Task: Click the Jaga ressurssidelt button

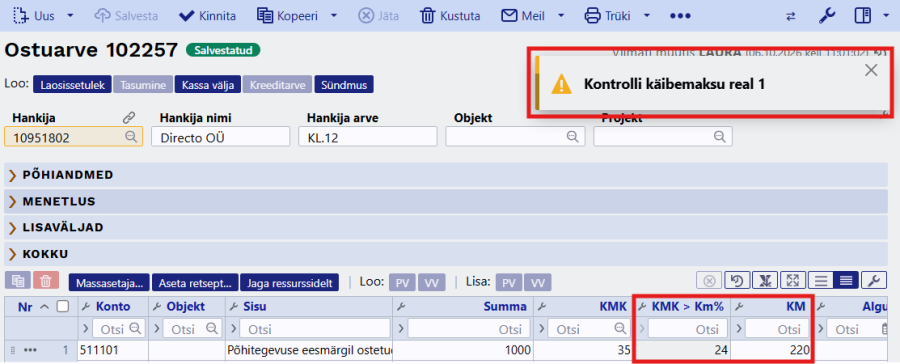Action: (x=289, y=282)
